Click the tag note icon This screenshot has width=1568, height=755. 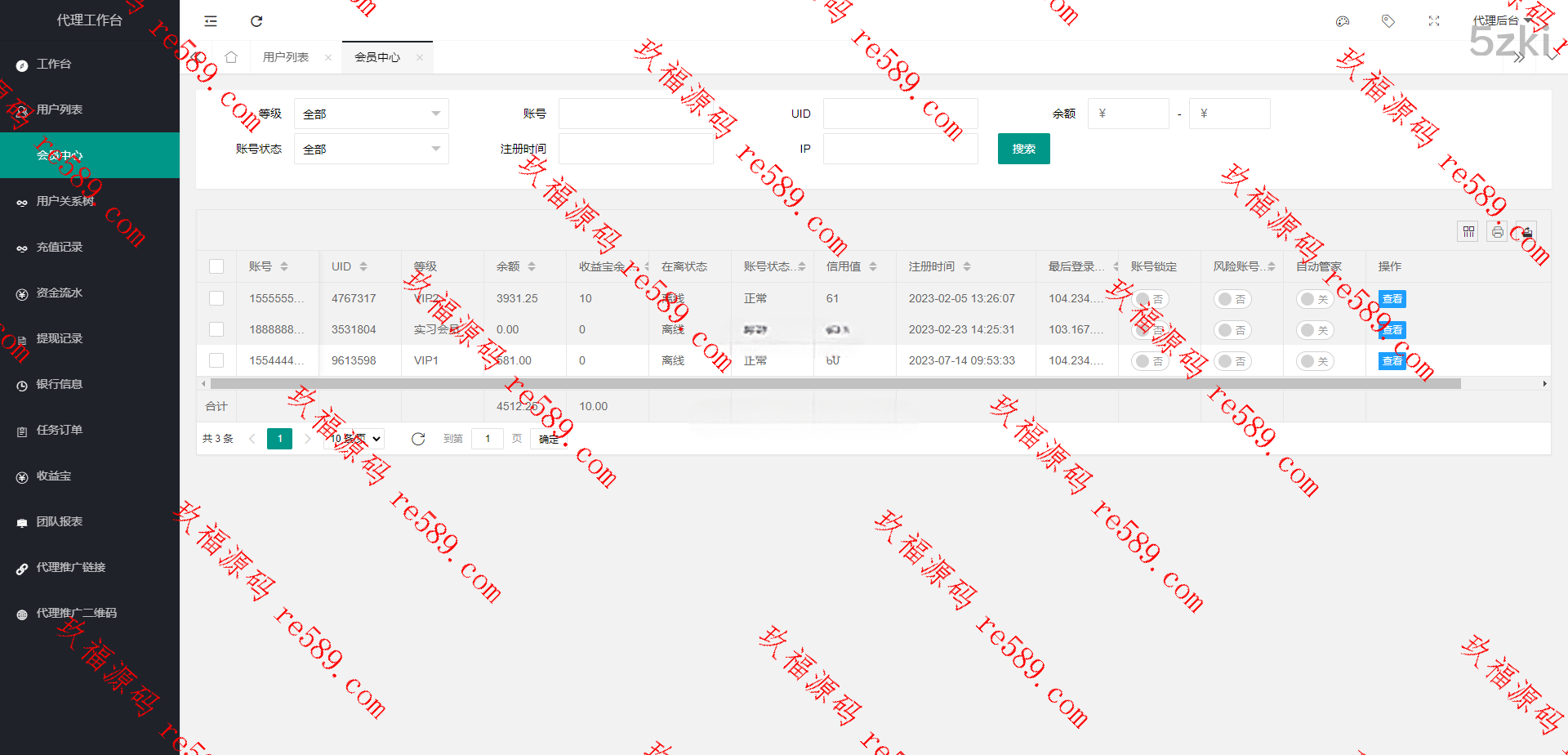point(1388,21)
